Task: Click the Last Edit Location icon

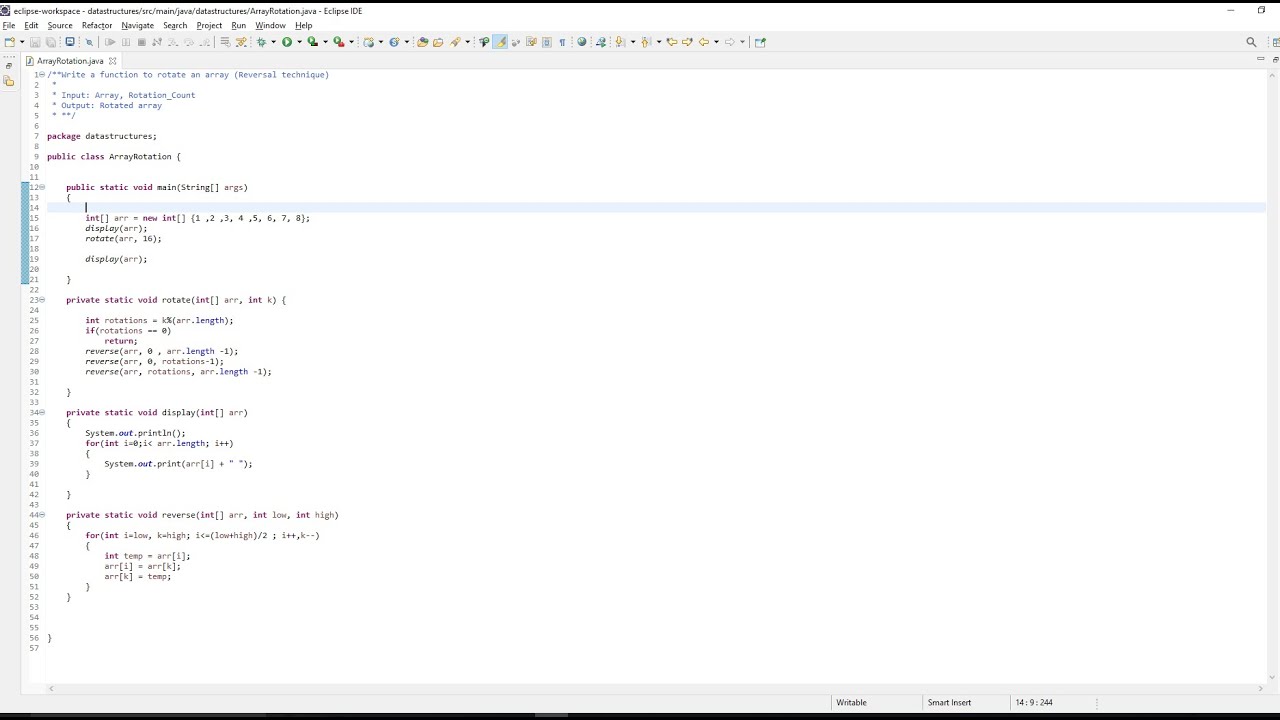Action: point(672,42)
